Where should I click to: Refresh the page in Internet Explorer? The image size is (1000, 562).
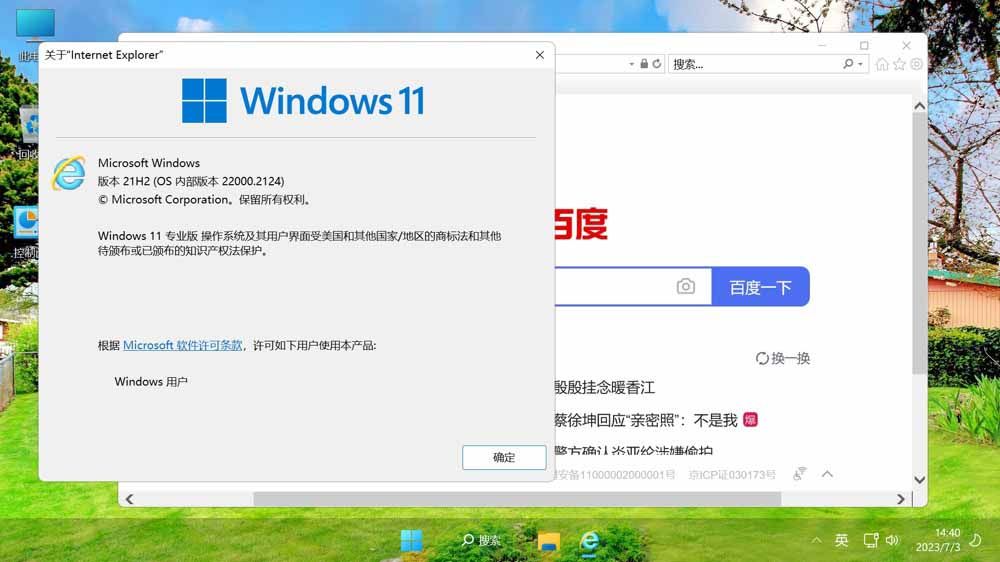click(x=657, y=64)
